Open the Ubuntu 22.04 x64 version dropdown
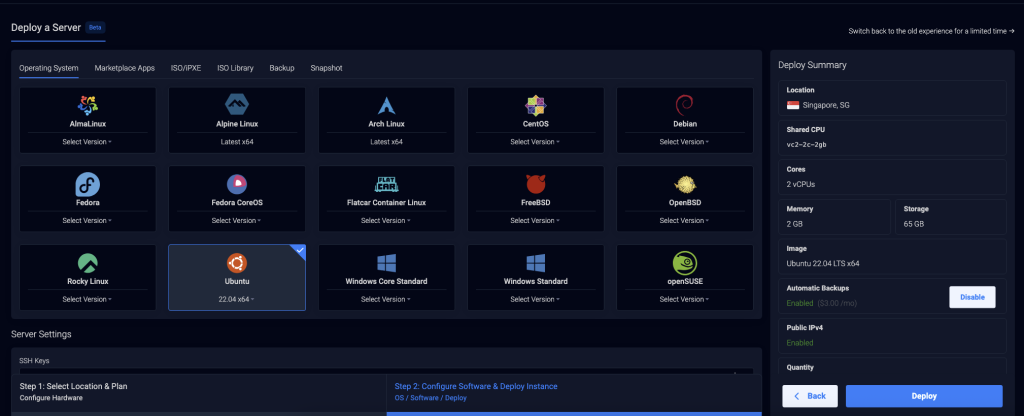 pyautogui.click(x=237, y=299)
